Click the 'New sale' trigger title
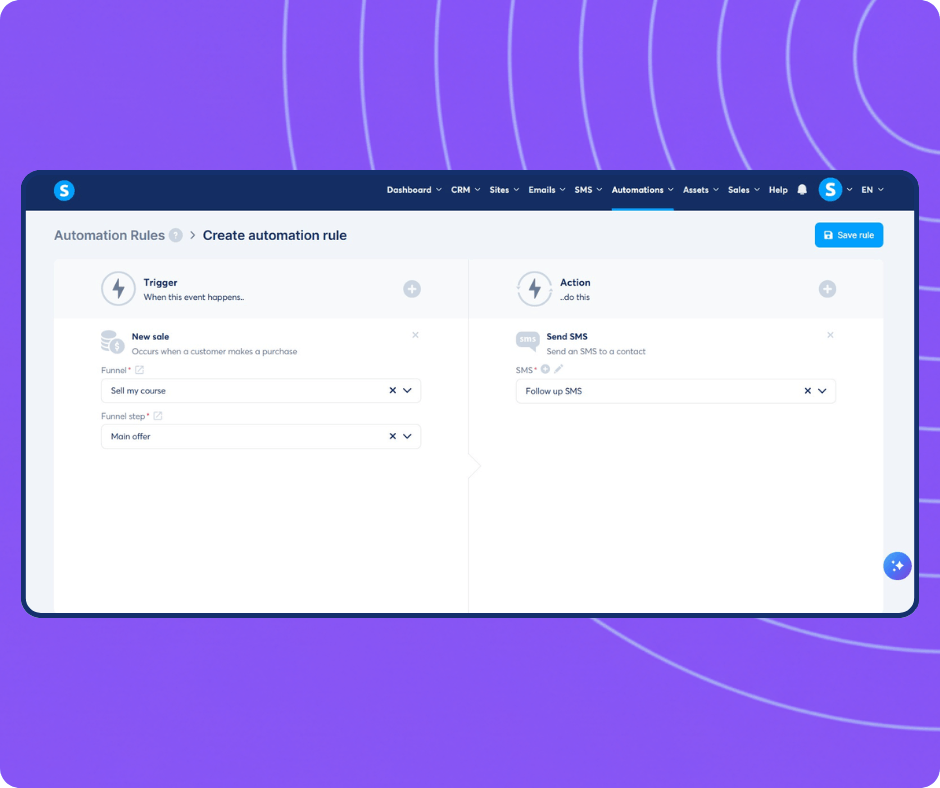Viewport: 940px width, 788px height. click(150, 336)
